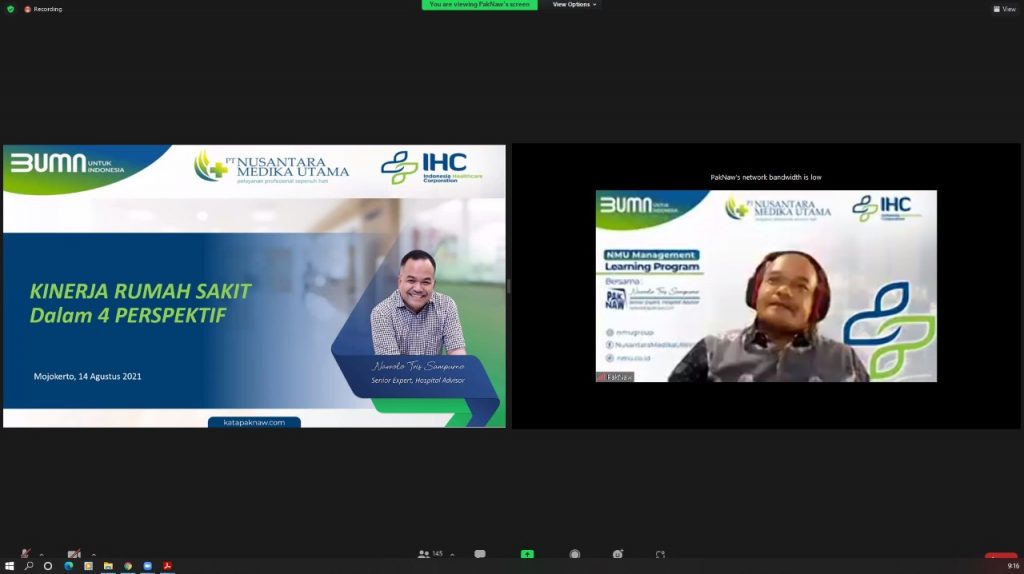Image resolution: width=1024 pixels, height=574 pixels.
Task: Start video with the camera icon
Action: tap(73, 553)
